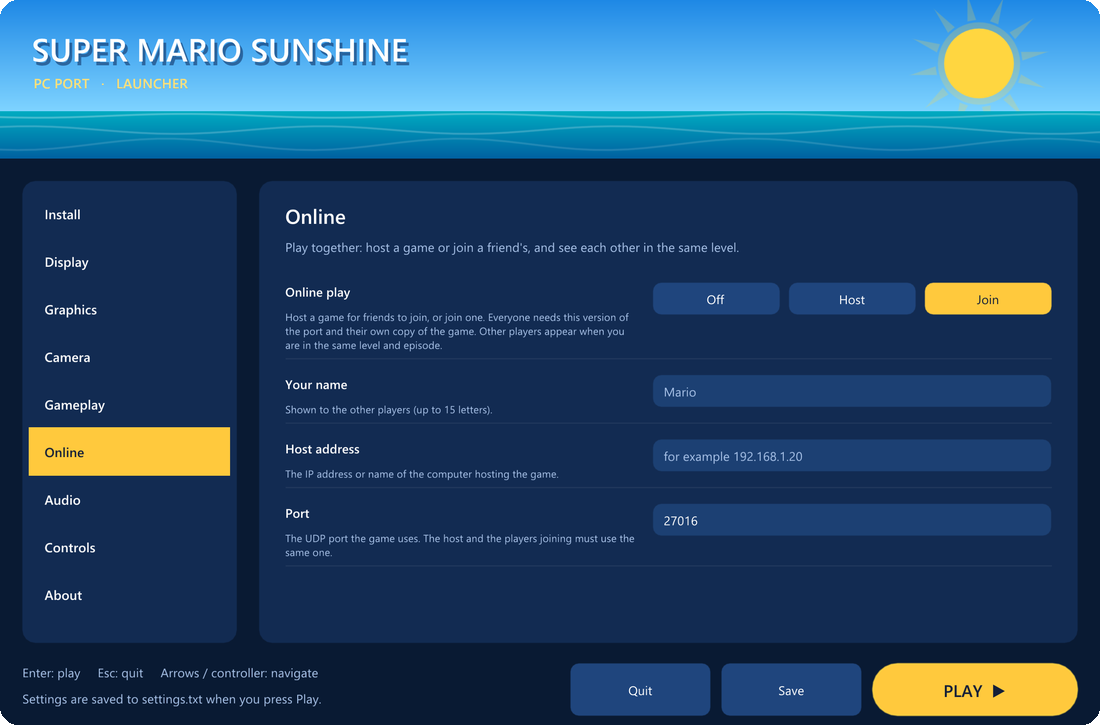Click the Online panel heading
Image resolution: width=1100 pixels, height=725 pixels.
pos(315,217)
